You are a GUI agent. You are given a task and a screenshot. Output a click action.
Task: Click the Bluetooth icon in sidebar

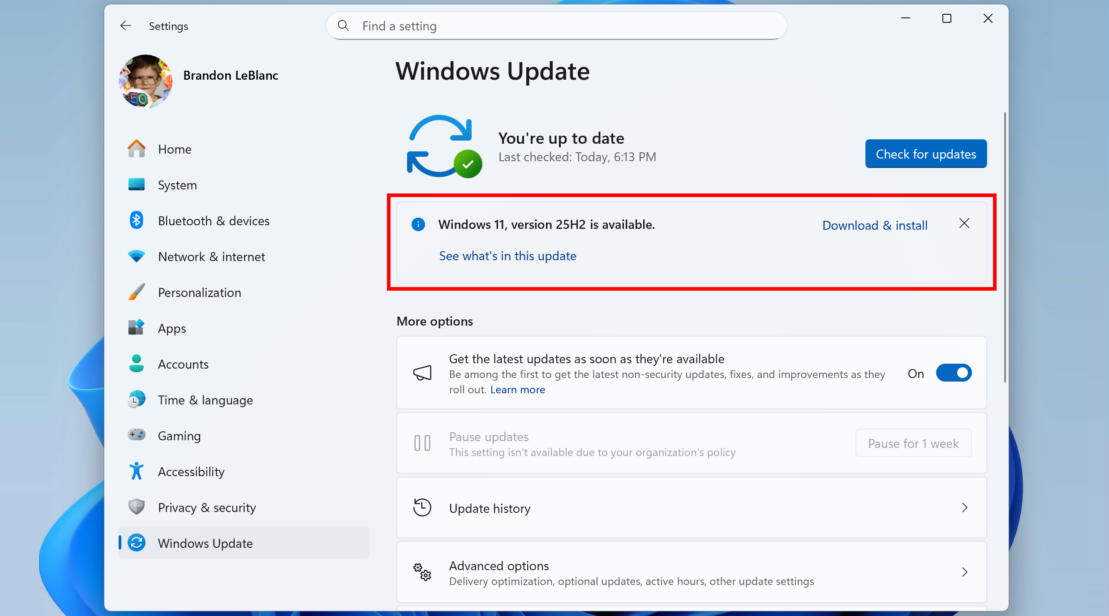[x=137, y=220]
